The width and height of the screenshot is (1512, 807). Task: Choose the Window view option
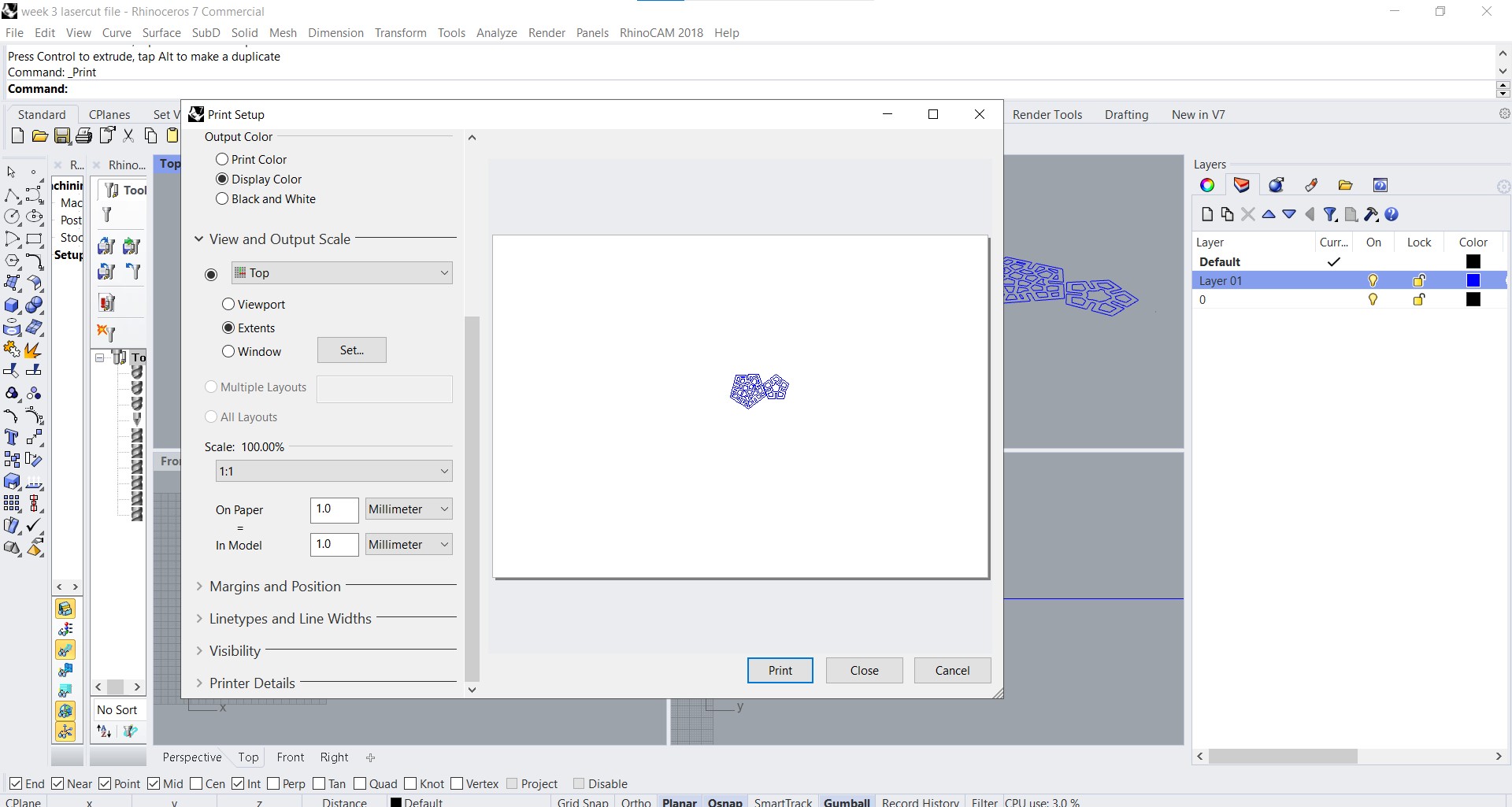(228, 351)
